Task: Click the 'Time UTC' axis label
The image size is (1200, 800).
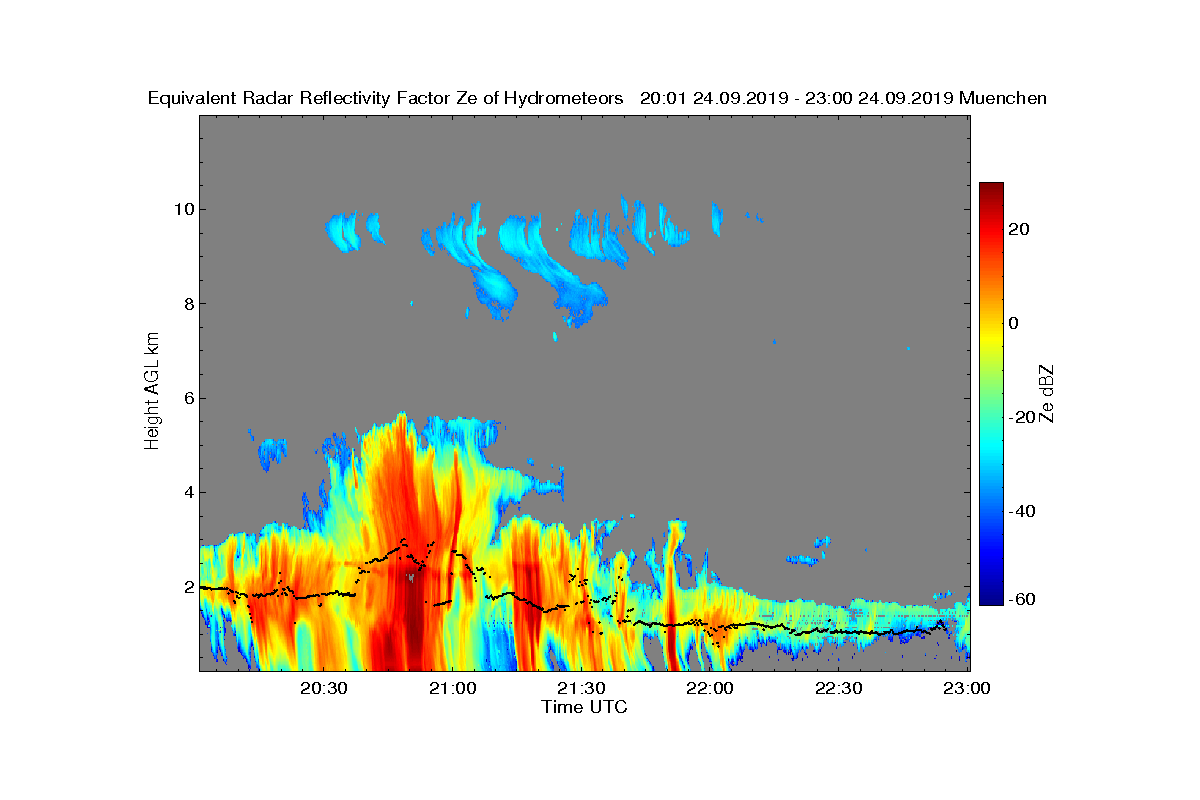Action: point(584,707)
